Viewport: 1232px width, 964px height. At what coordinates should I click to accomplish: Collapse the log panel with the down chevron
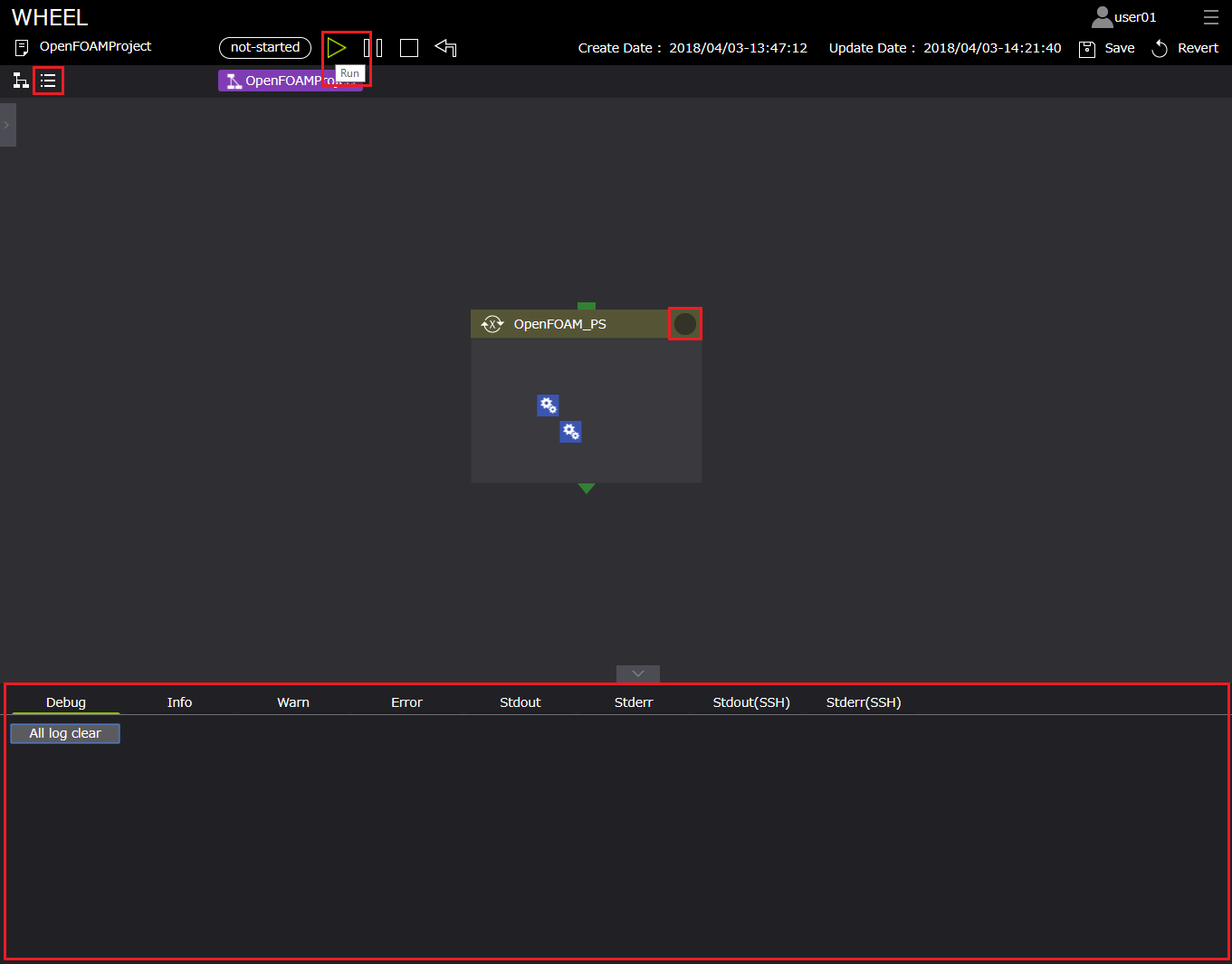[x=638, y=673]
